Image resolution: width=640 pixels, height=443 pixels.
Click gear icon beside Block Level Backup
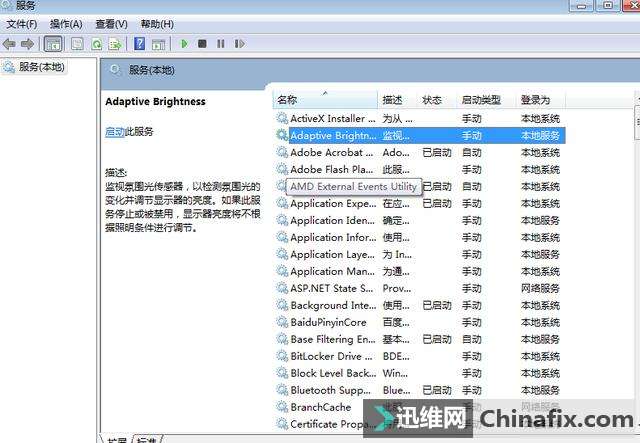point(282,373)
